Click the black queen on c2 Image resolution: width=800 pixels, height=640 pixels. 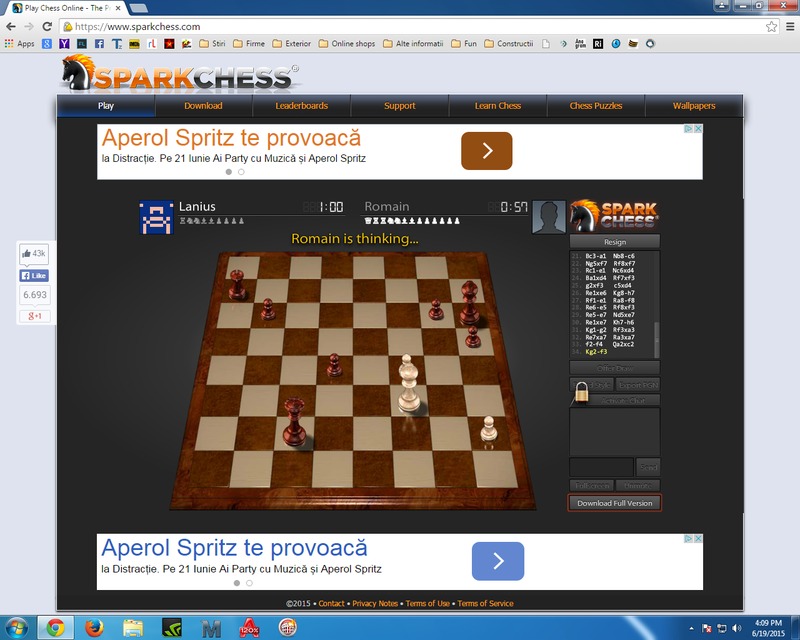point(295,422)
